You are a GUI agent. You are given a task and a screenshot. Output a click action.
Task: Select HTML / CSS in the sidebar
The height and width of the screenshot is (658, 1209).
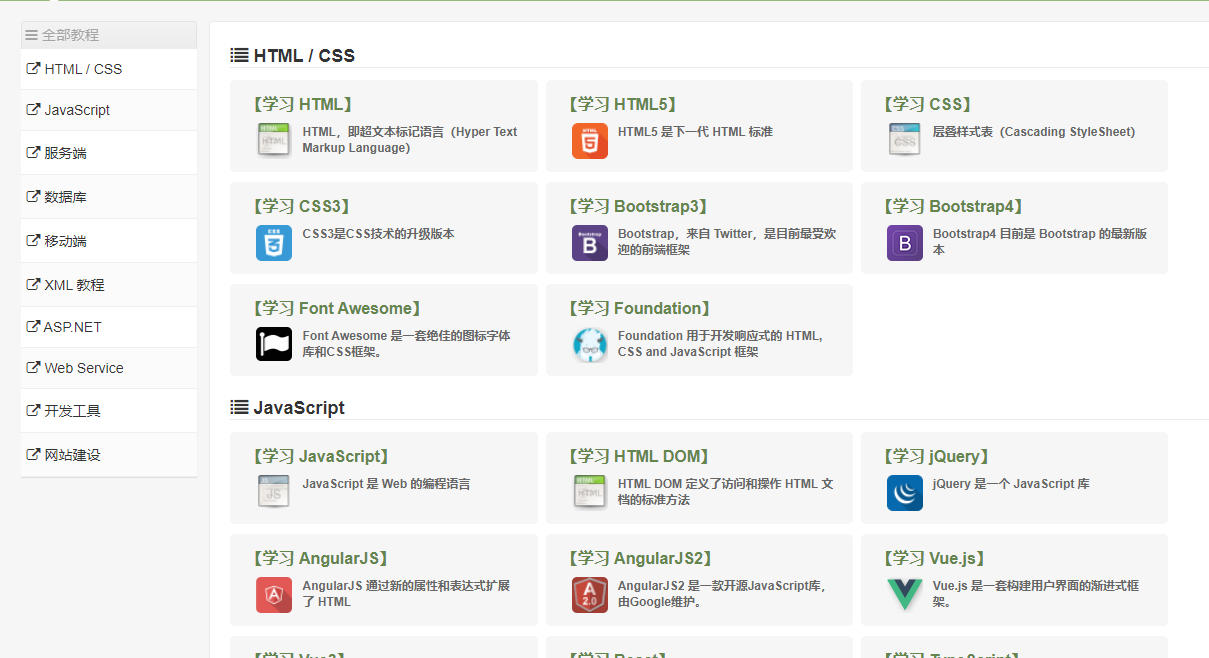click(x=109, y=69)
